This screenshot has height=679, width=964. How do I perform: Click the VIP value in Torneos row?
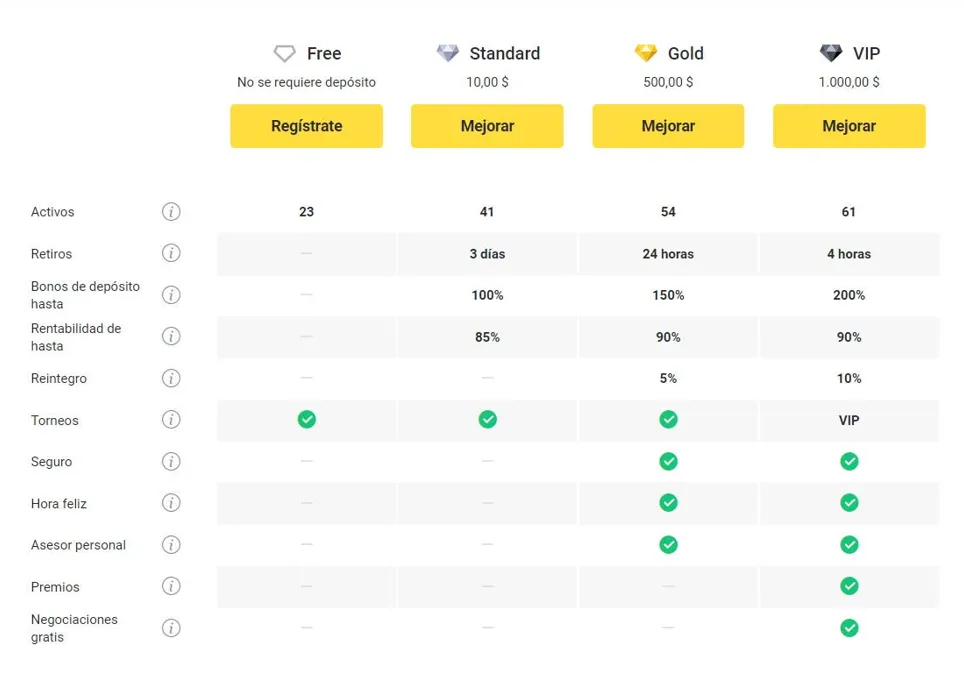click(849, 420)
